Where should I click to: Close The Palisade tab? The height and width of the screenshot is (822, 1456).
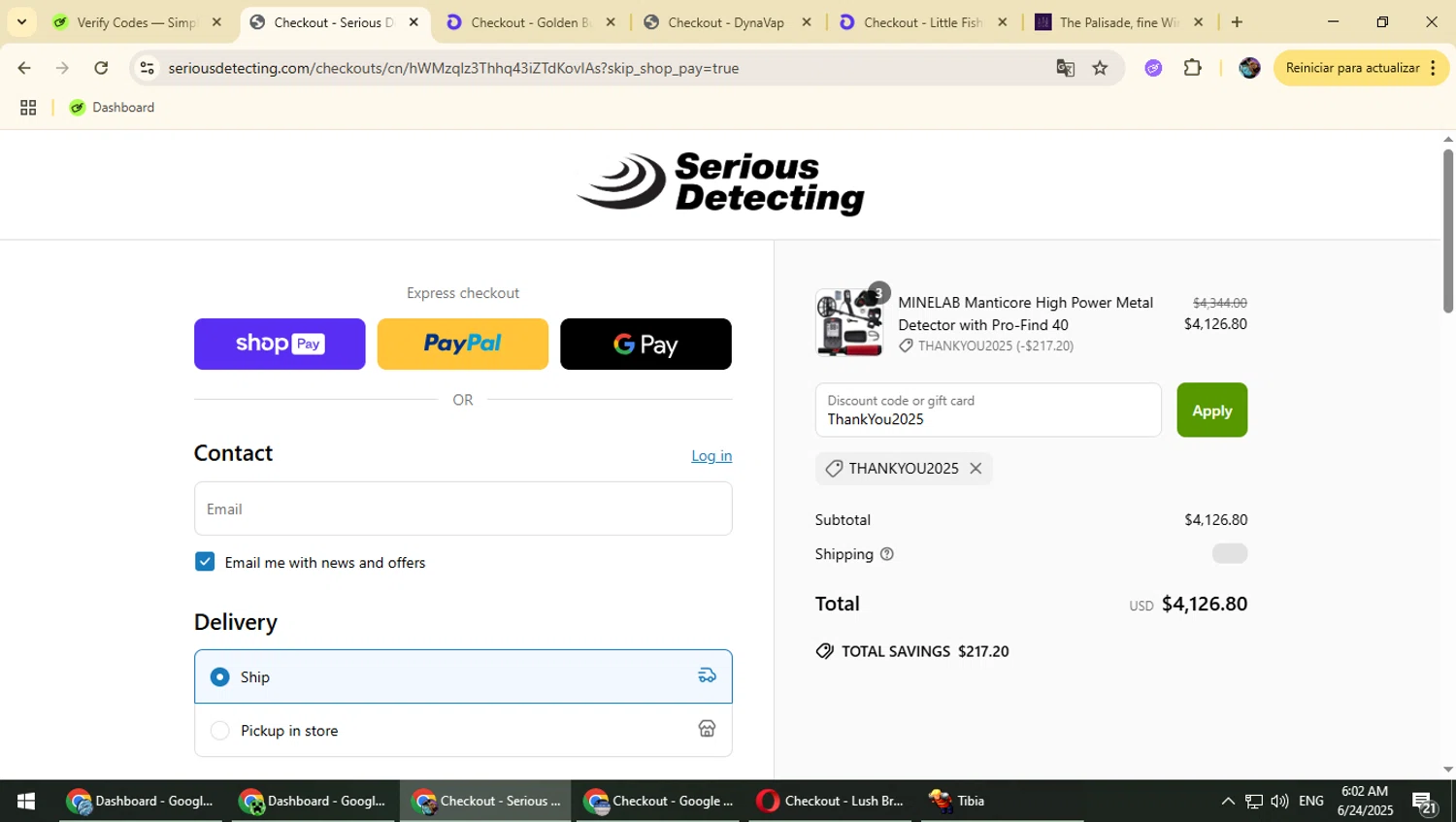1198,22
